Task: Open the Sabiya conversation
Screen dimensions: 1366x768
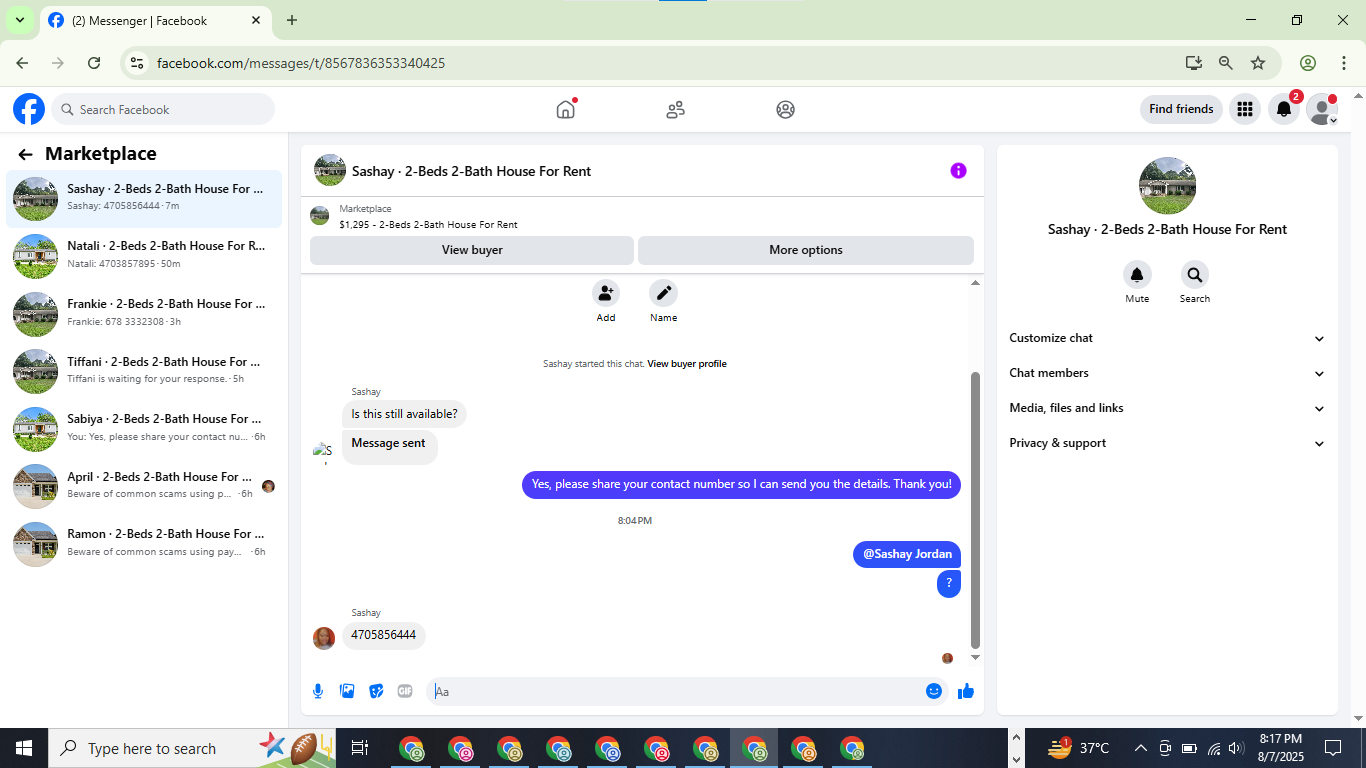Action: (x=144, y=429)
